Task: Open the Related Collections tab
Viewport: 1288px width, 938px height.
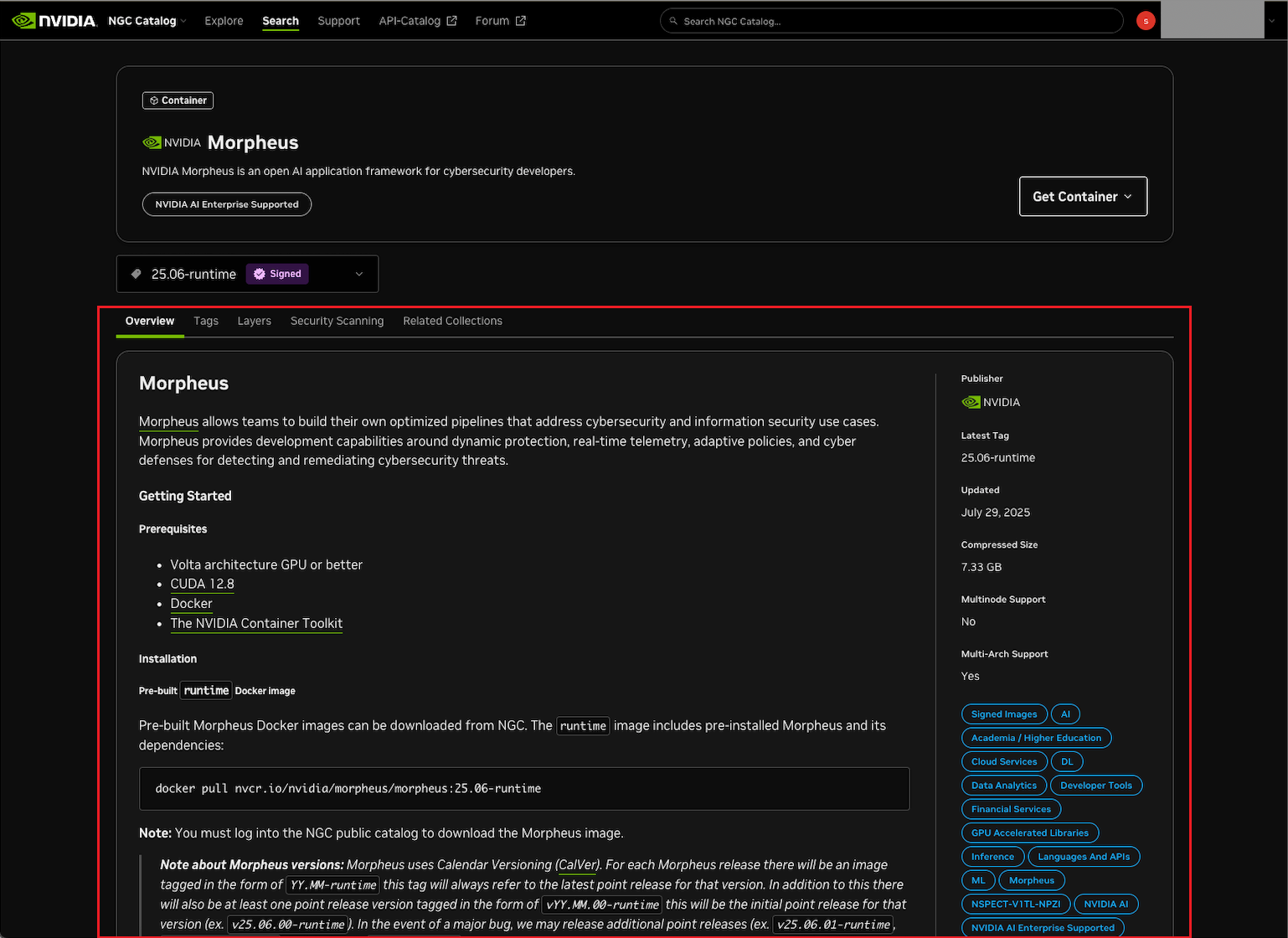Action: (x=452, y=321)
